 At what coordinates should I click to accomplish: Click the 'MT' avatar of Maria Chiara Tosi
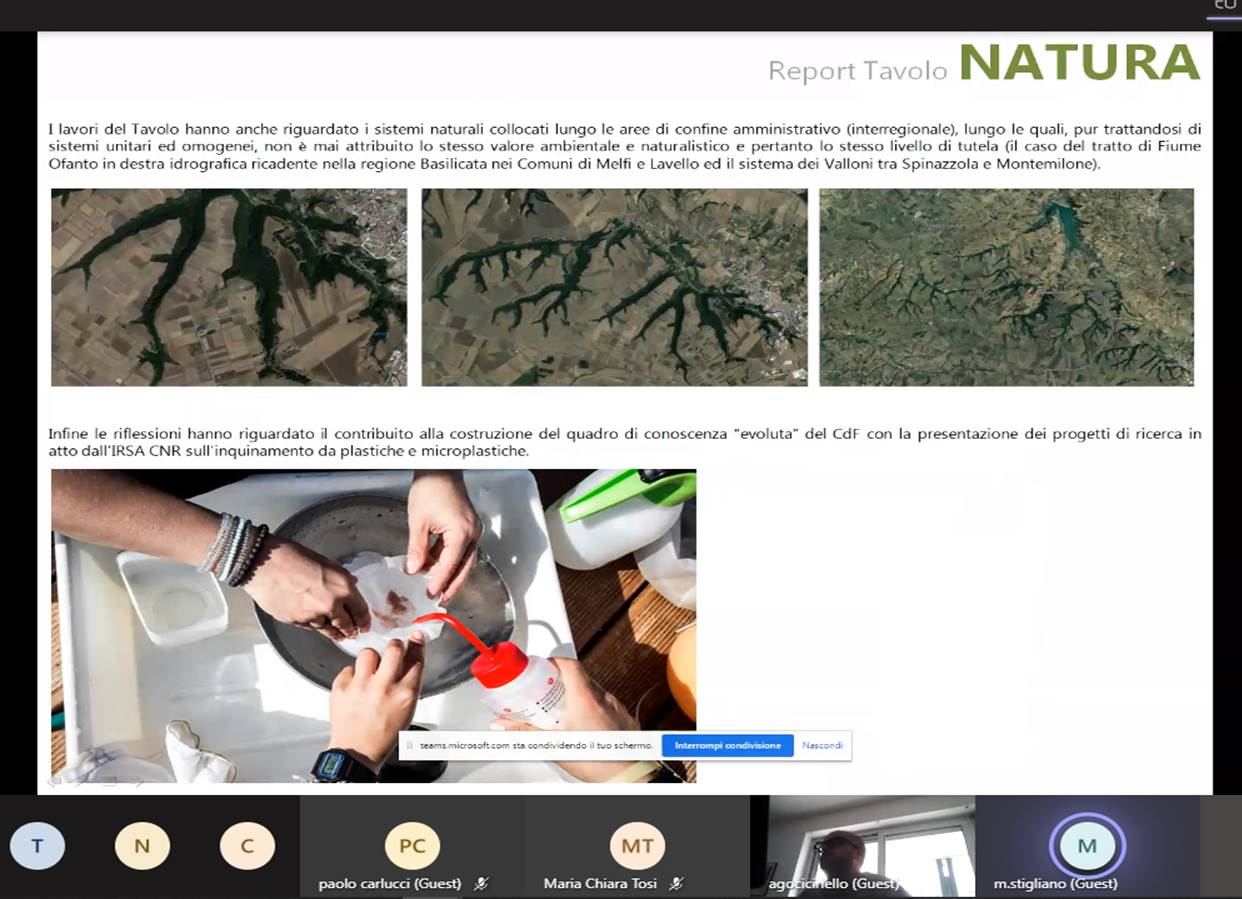tap(637, 846)
